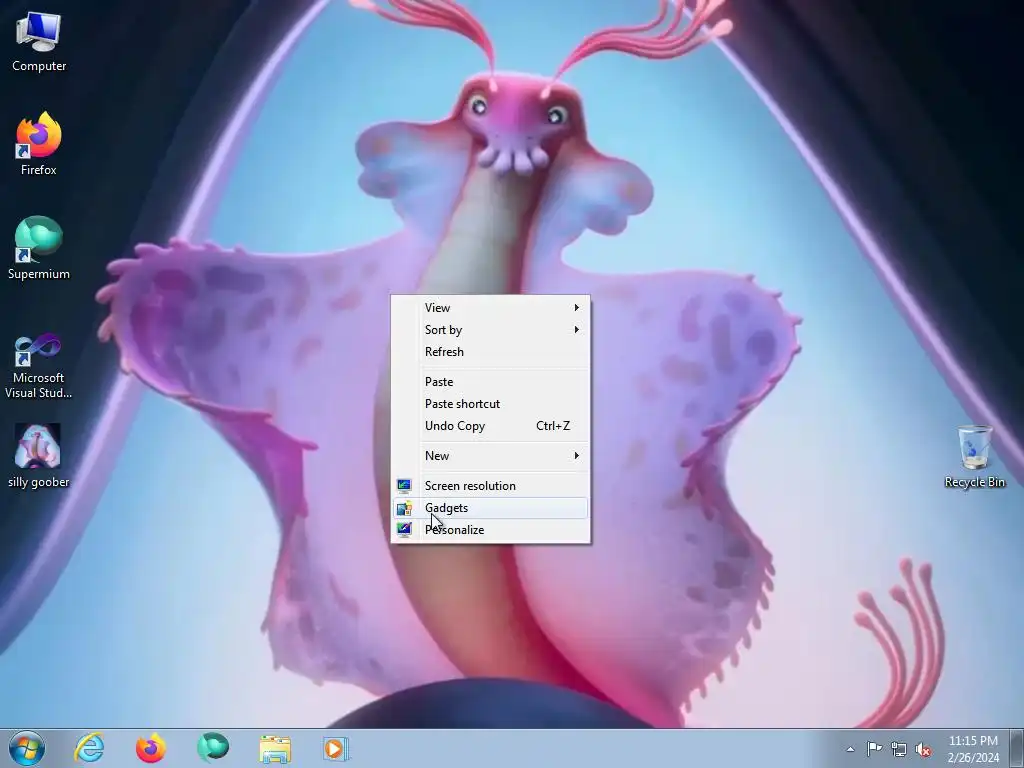
Task: Launch Internet Explorer from taskbar
Action: tap(89, 748)
